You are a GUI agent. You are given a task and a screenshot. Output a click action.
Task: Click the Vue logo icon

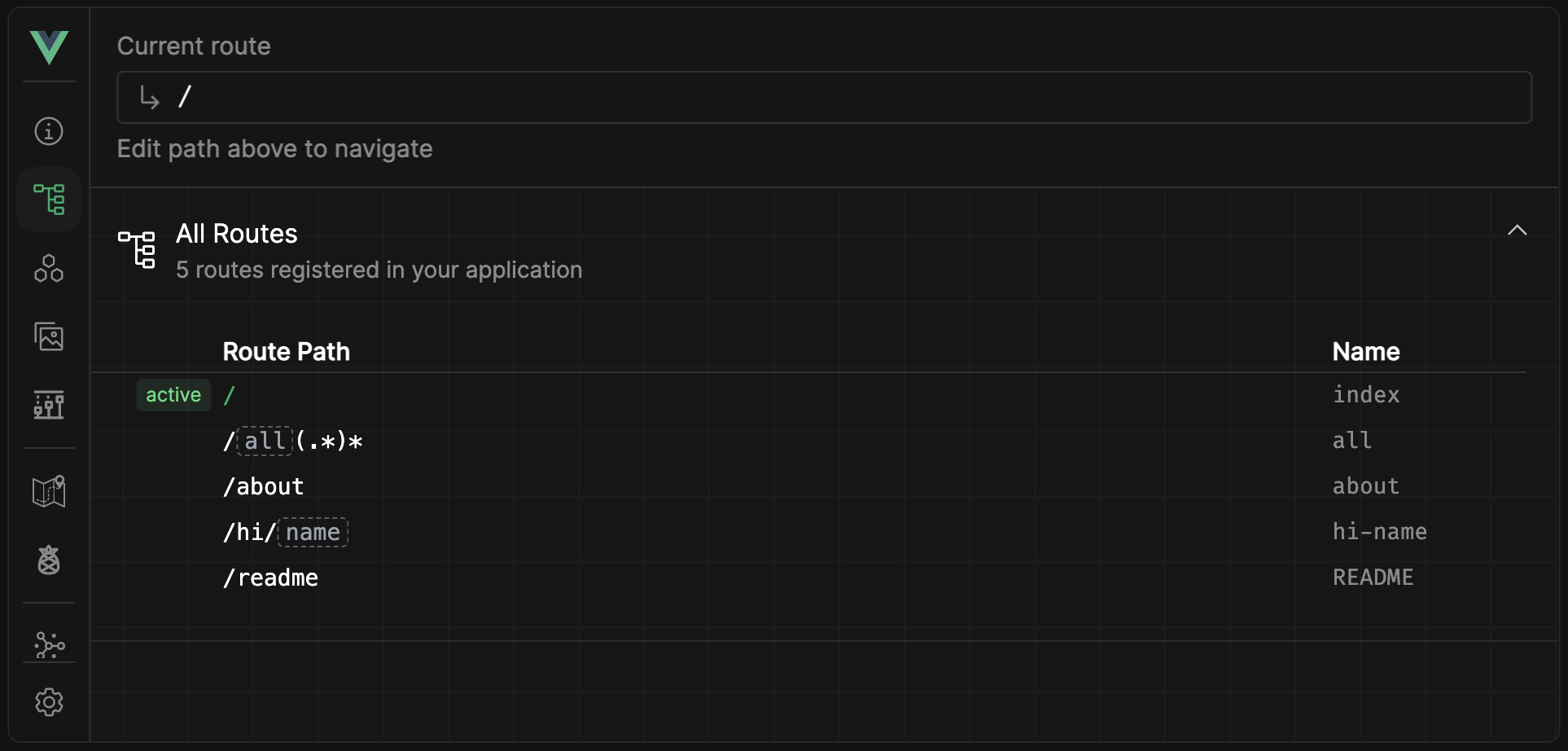click(x=49, y=47)
